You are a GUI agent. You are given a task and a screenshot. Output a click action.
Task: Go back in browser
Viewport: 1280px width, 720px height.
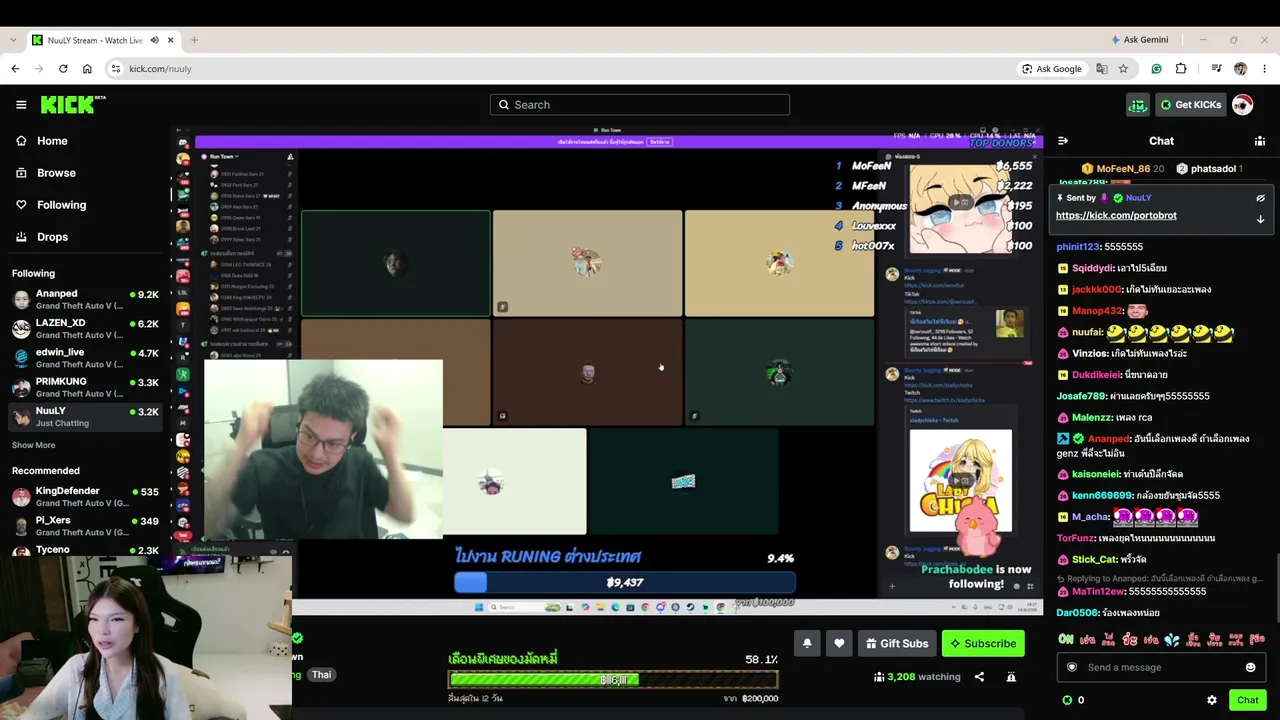tap(15, 69)
